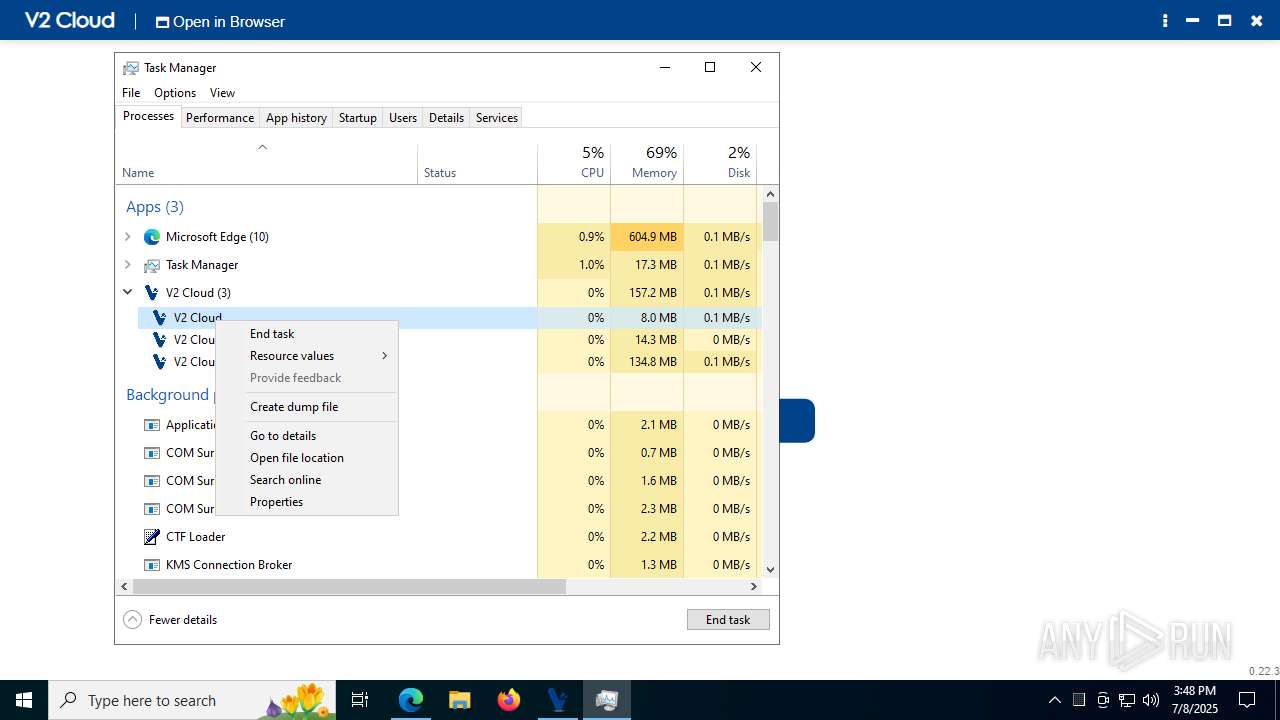Open Firefox from the taskbar
The height and width of the screenshot is (720, 1280).
[x=509, y=700]
